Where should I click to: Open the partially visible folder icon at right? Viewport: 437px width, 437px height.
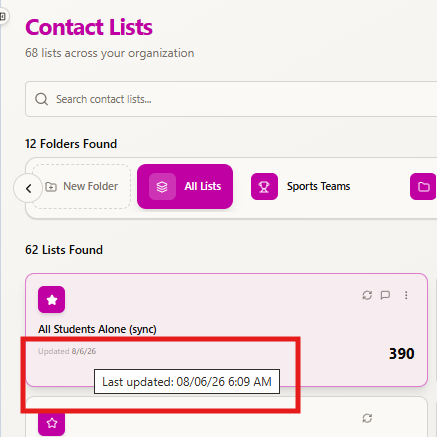(x=423, y=187)
